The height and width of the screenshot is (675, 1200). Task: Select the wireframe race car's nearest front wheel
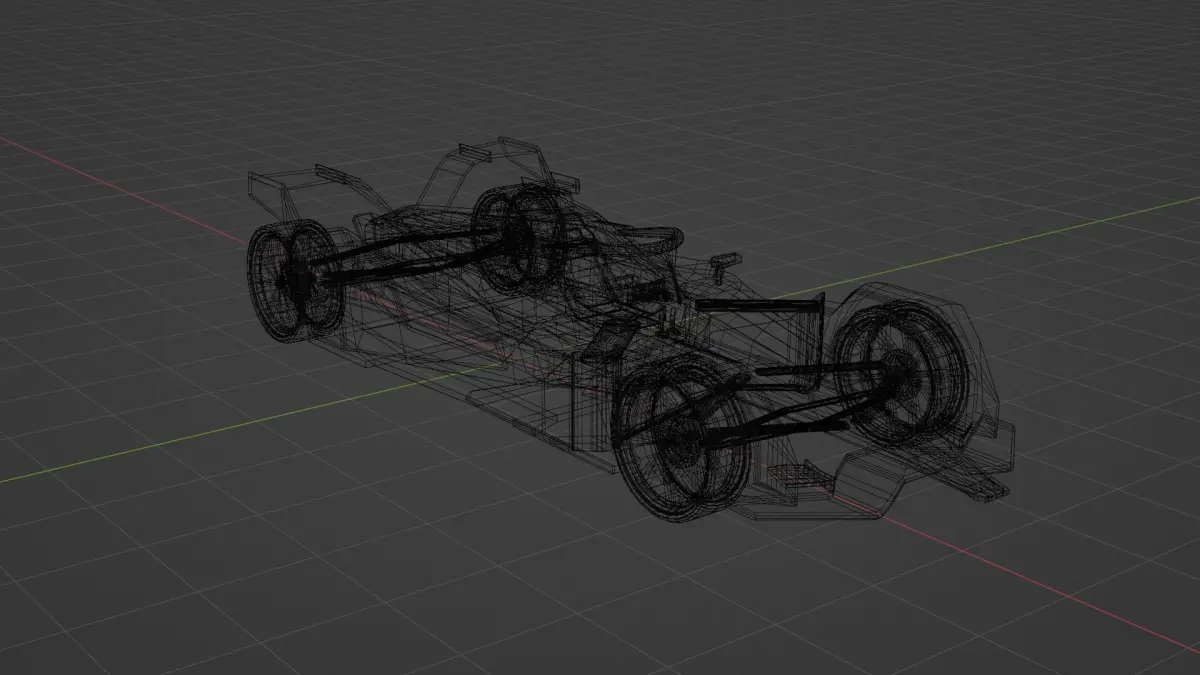pyautogui.click(x=684, y=442)
